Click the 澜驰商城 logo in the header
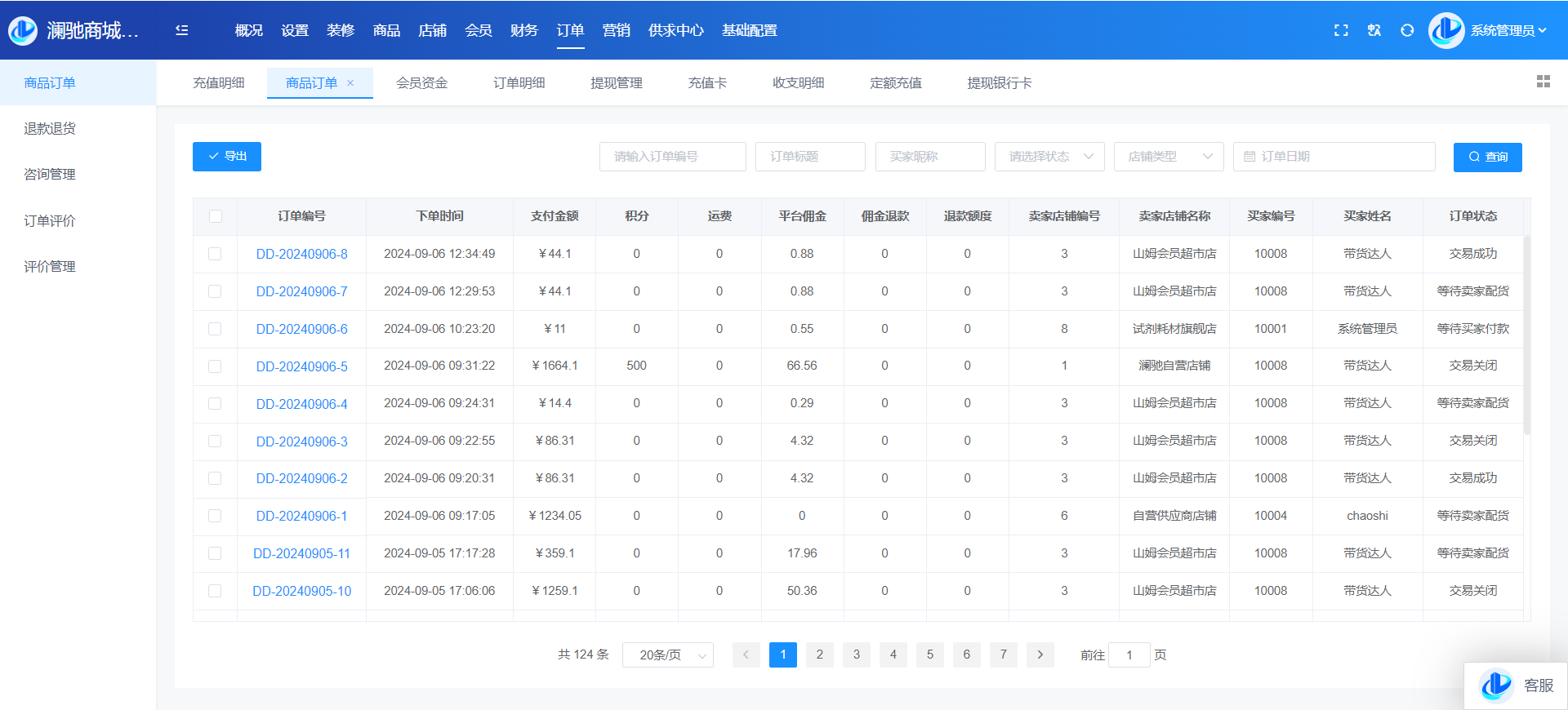The height and width of the screenshot is (710, 1568). click(23, 30)
